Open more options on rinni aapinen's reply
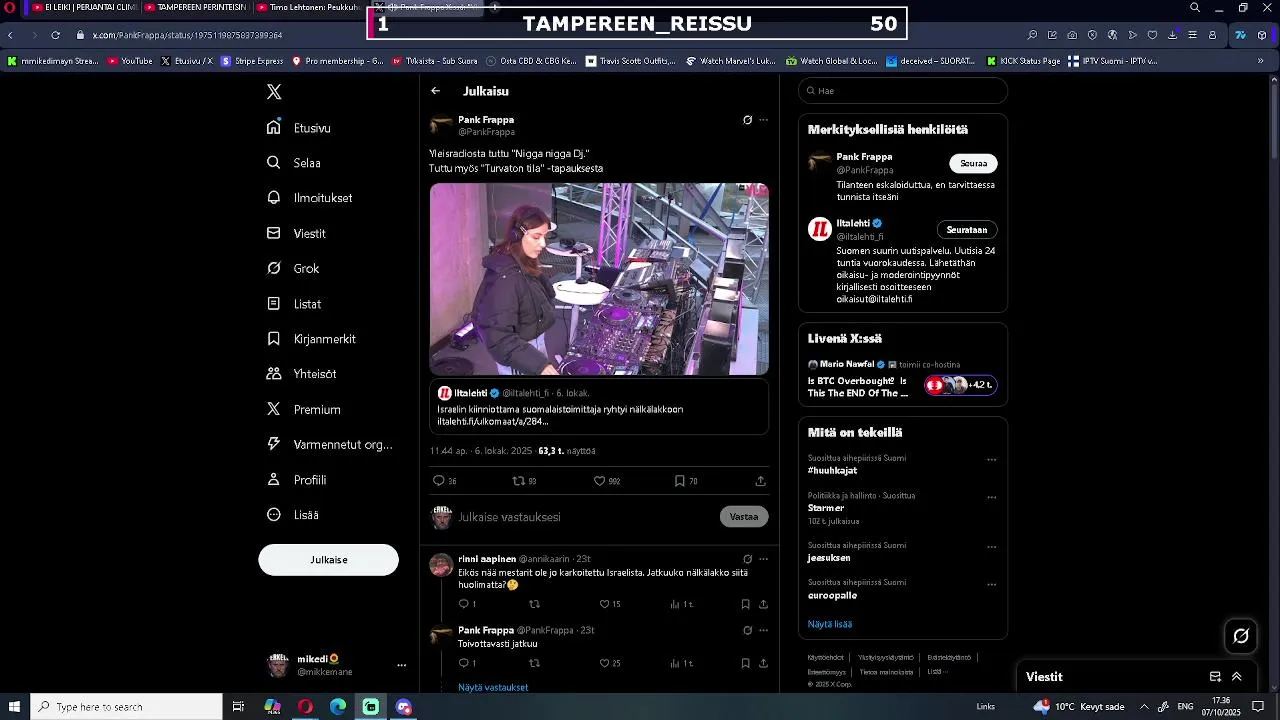Image resolution: width=1280 pixels, height=720 pixels. click(764, 559)
